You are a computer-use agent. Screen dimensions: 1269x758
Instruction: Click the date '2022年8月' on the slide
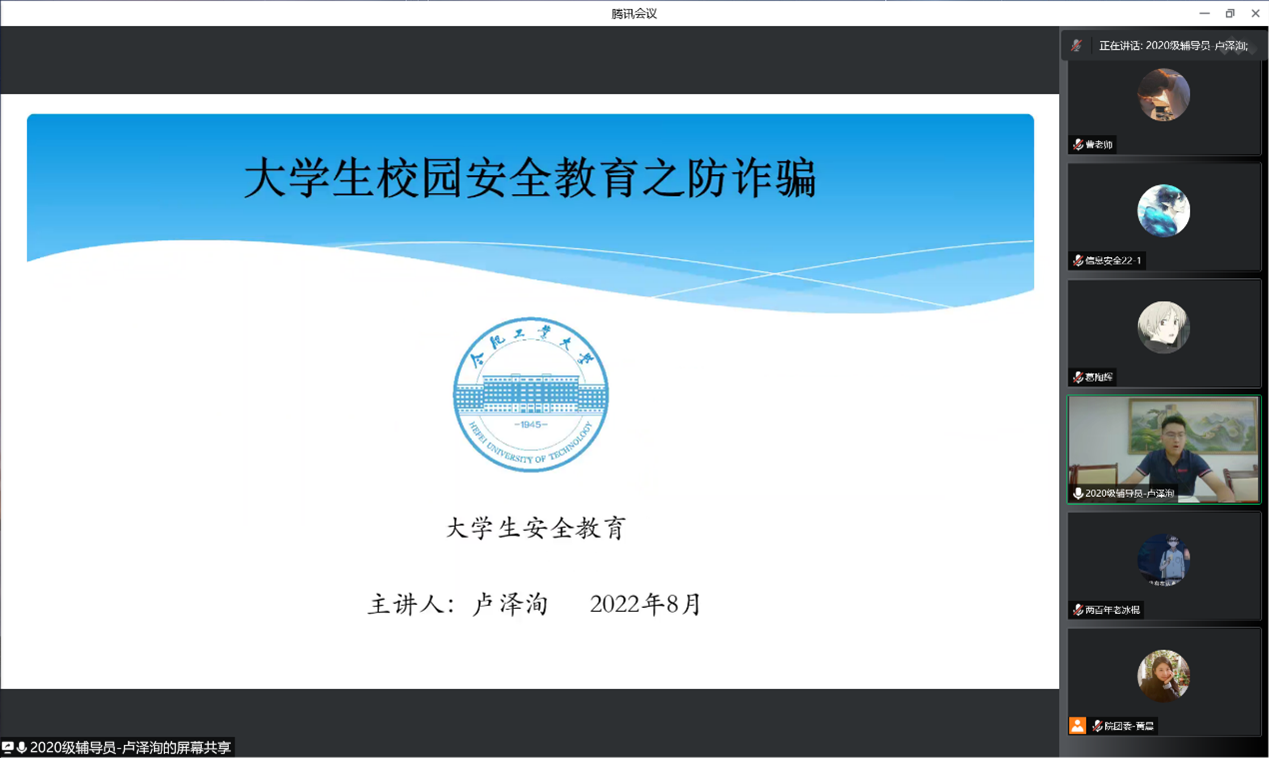point(646,604)
